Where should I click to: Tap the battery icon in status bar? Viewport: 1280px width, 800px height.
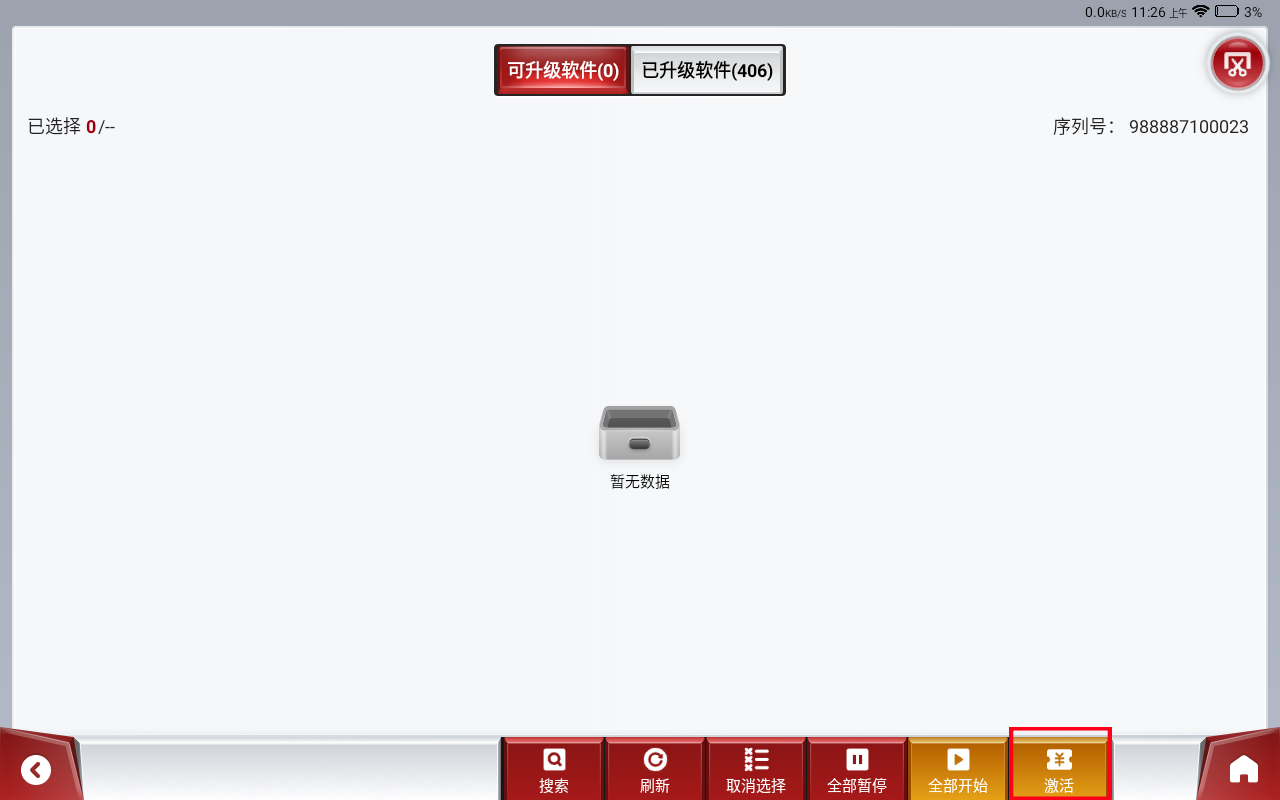[1226, 12]
